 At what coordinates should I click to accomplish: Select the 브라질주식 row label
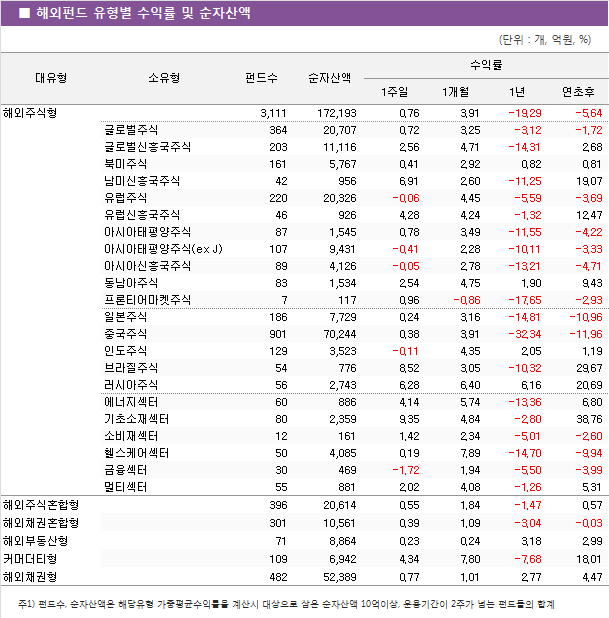point(131,368)
